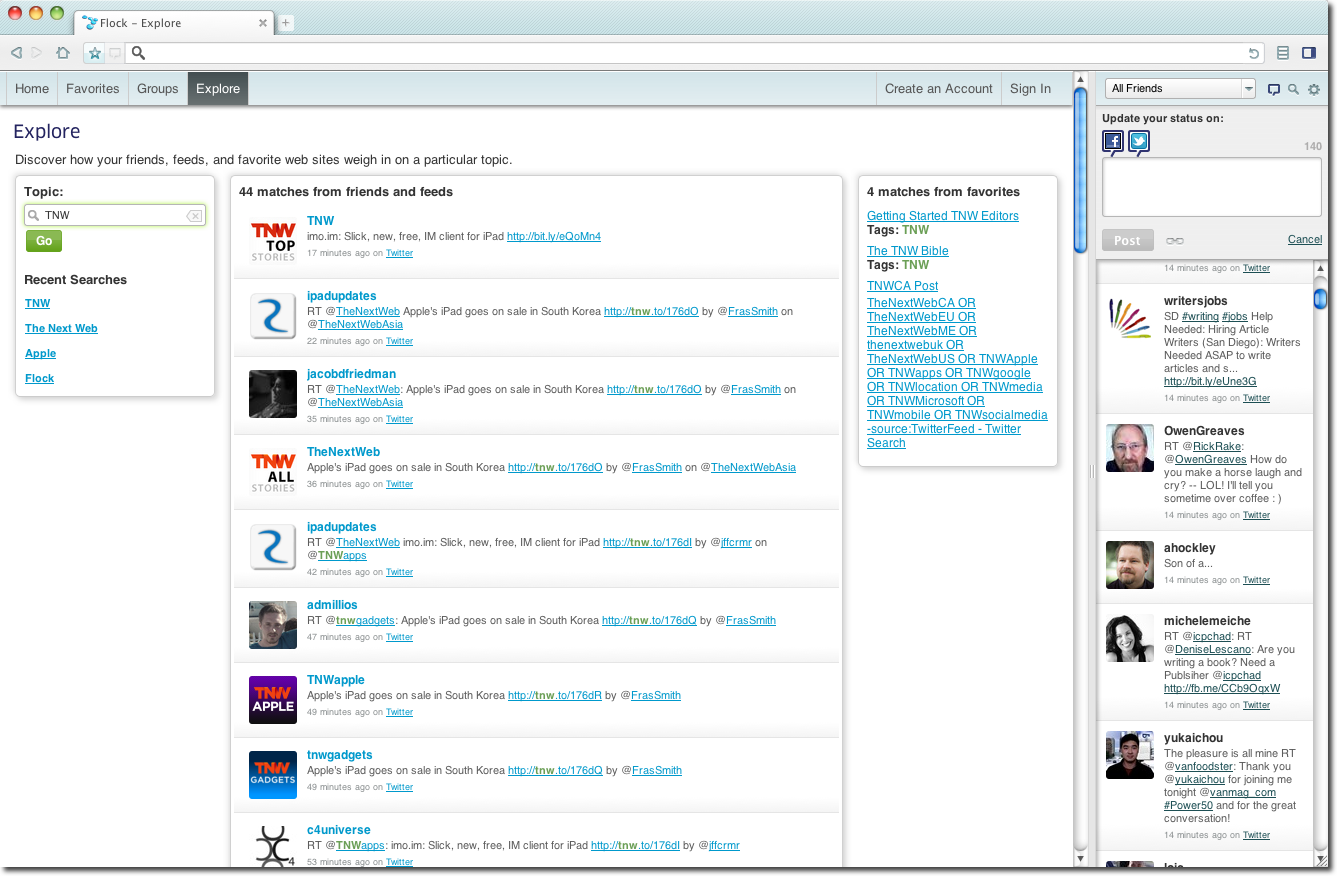Click the OwenGreaves avatar in sidebar
Image resolution: width=1338 pixels, height=877 pixels.
(x=1130, y=448)
